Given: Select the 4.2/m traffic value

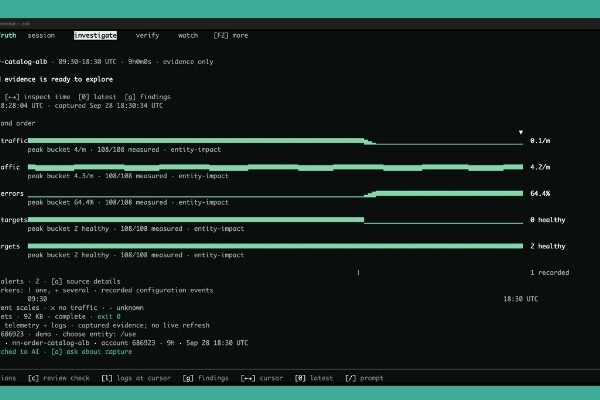Looking at the screenshot, I should click(x=540, y=167).
